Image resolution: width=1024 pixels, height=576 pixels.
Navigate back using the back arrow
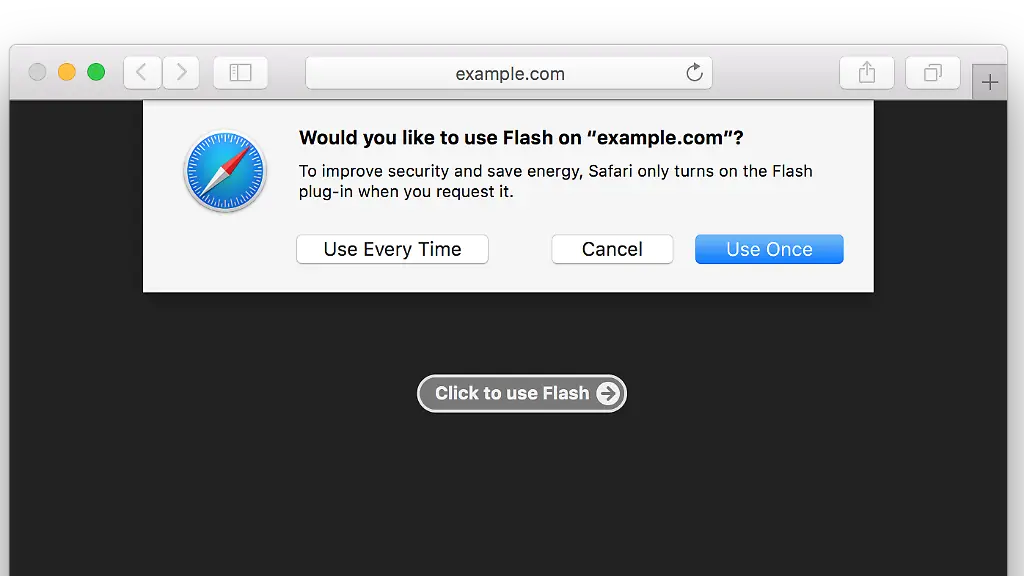tap(142, 72)
